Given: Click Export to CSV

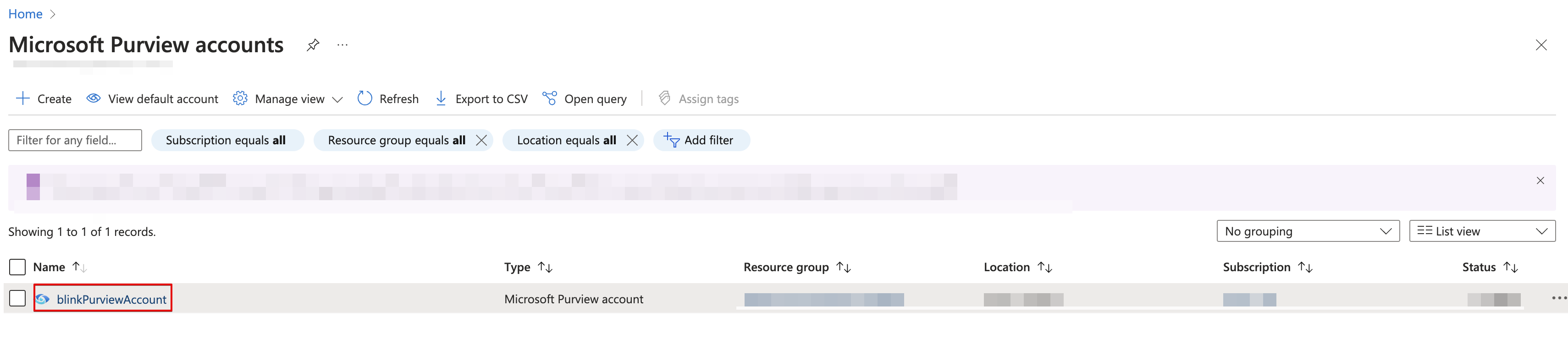Looking at the screenshot, I should [x=481, y=98].
